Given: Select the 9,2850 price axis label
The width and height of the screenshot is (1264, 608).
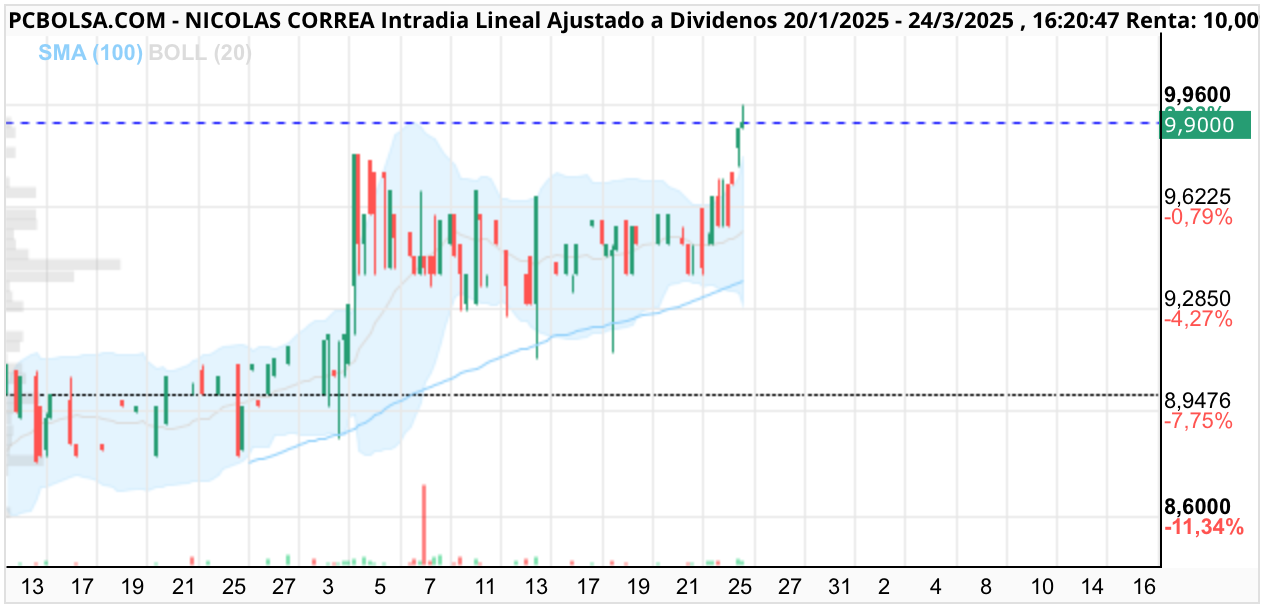Looking at the screenshot, I should click(1198, 299).
